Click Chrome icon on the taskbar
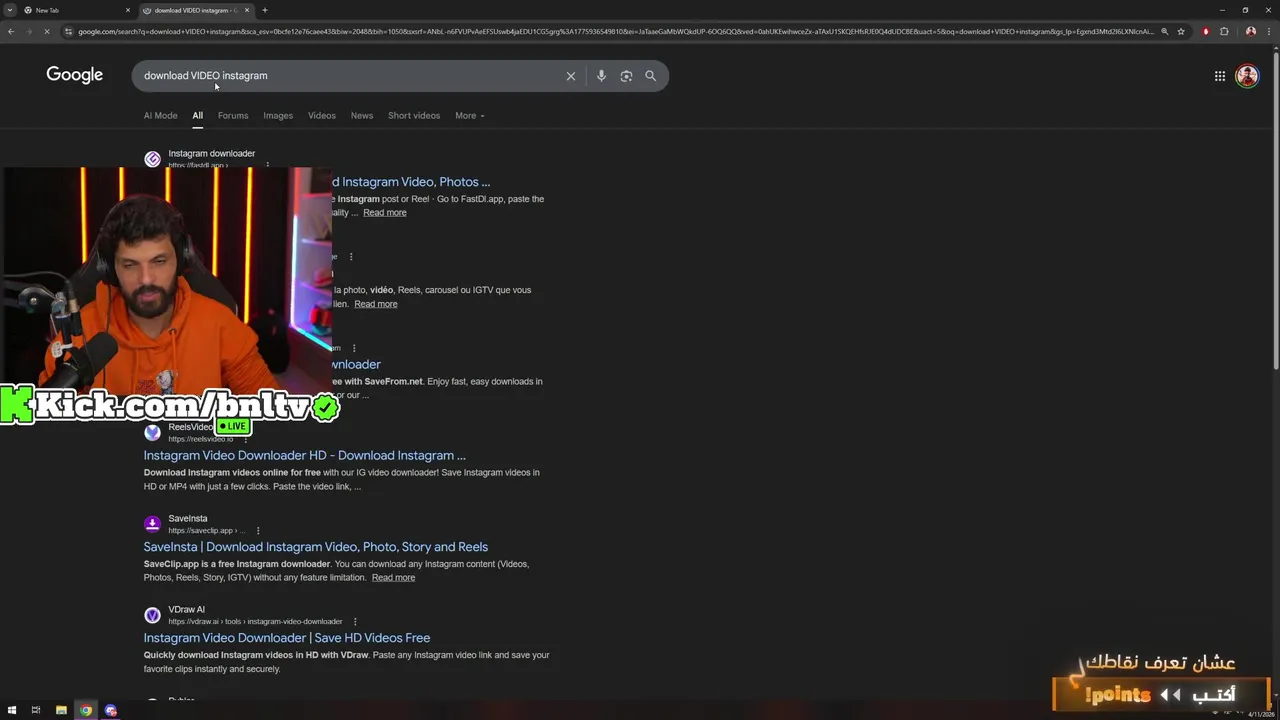Image resolution: width=1280 pixels, height=720 pixels. [x=86, y=711]
